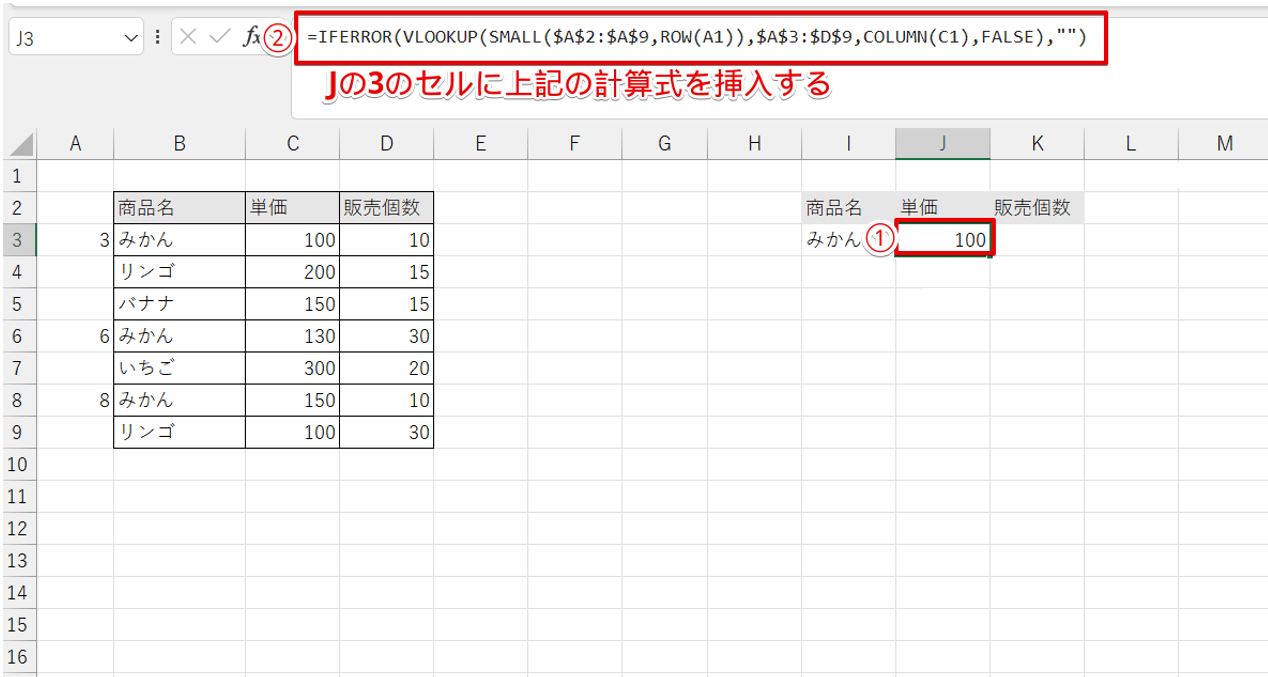This screenshot has height=677, width=1268.
Task: Select cell B7 containing いちご
Action: [x=179, y=368]
